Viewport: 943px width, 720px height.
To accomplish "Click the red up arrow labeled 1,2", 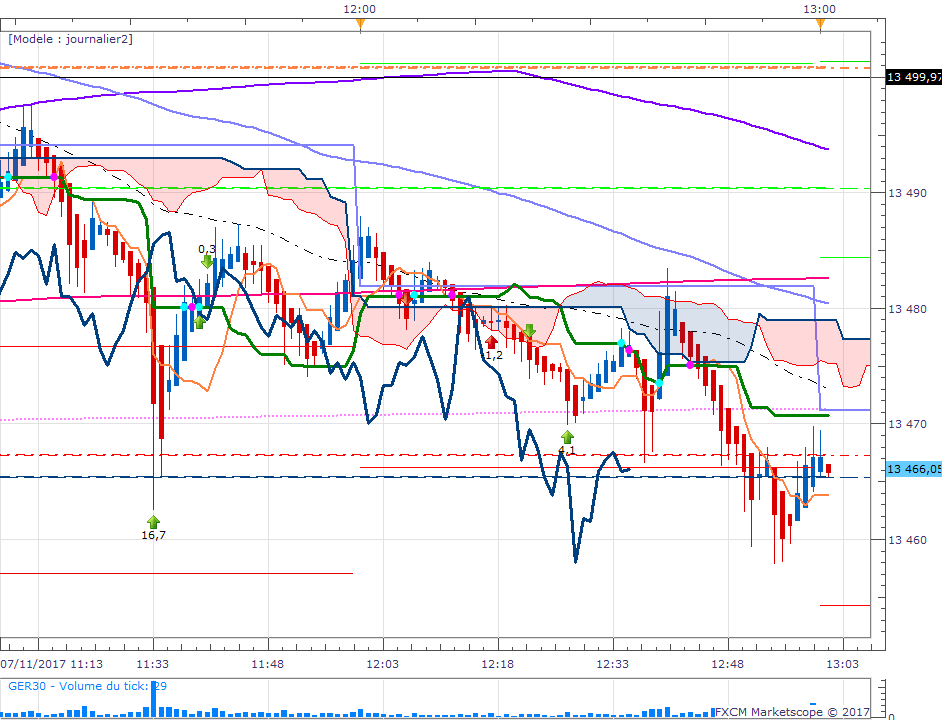I will coord(491,342).
